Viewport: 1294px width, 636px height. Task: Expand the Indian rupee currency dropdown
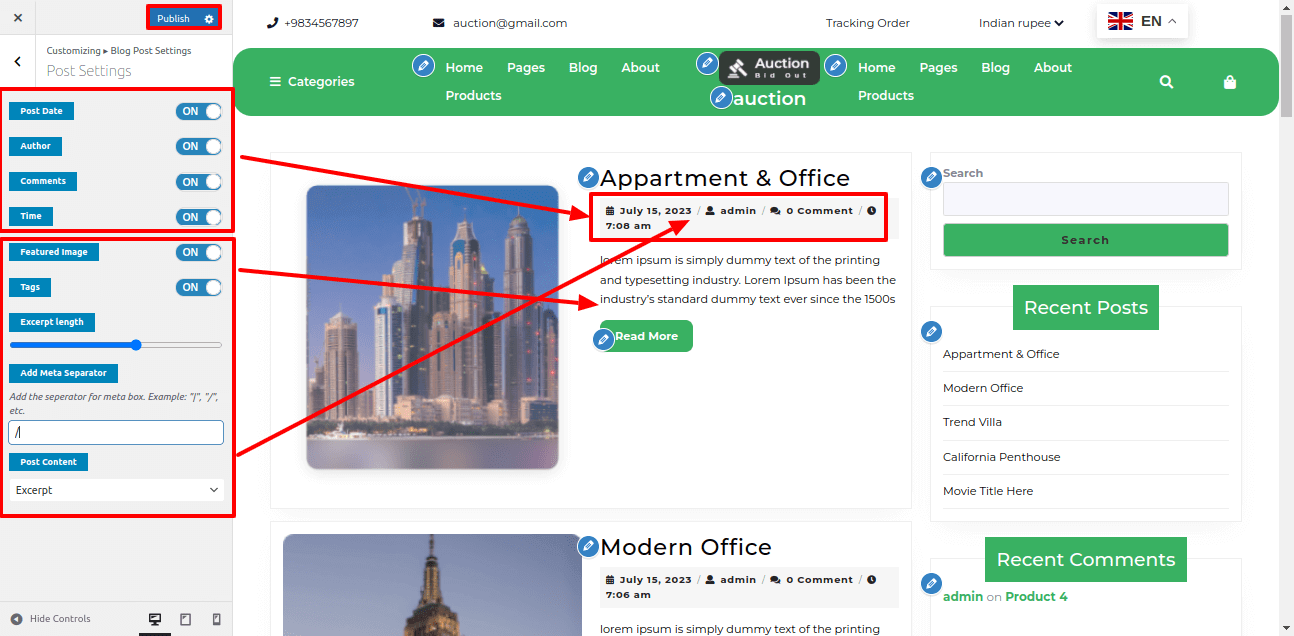pos(1020,23)
